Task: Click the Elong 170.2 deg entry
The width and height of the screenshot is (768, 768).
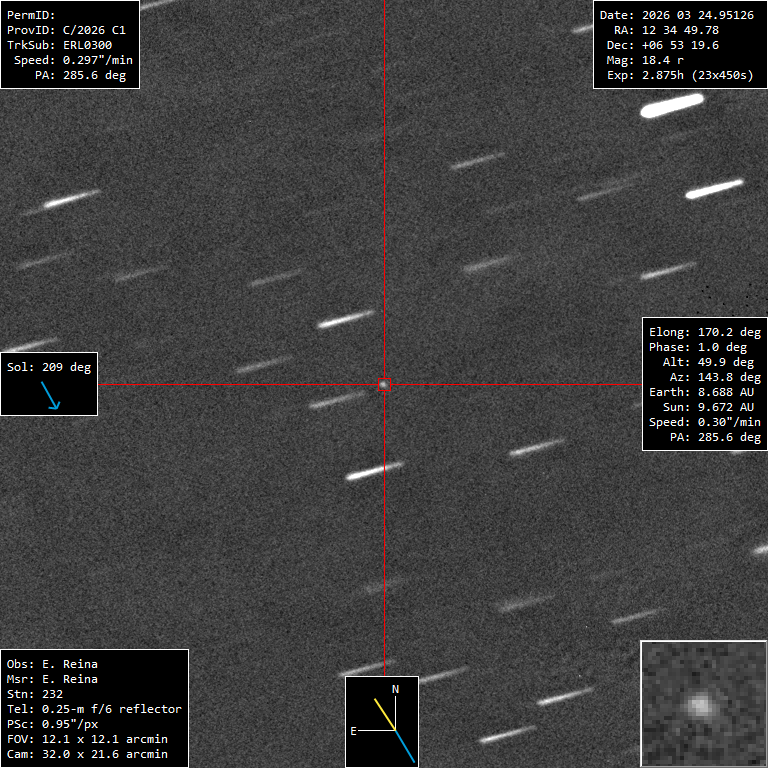Action: (705, 332)
